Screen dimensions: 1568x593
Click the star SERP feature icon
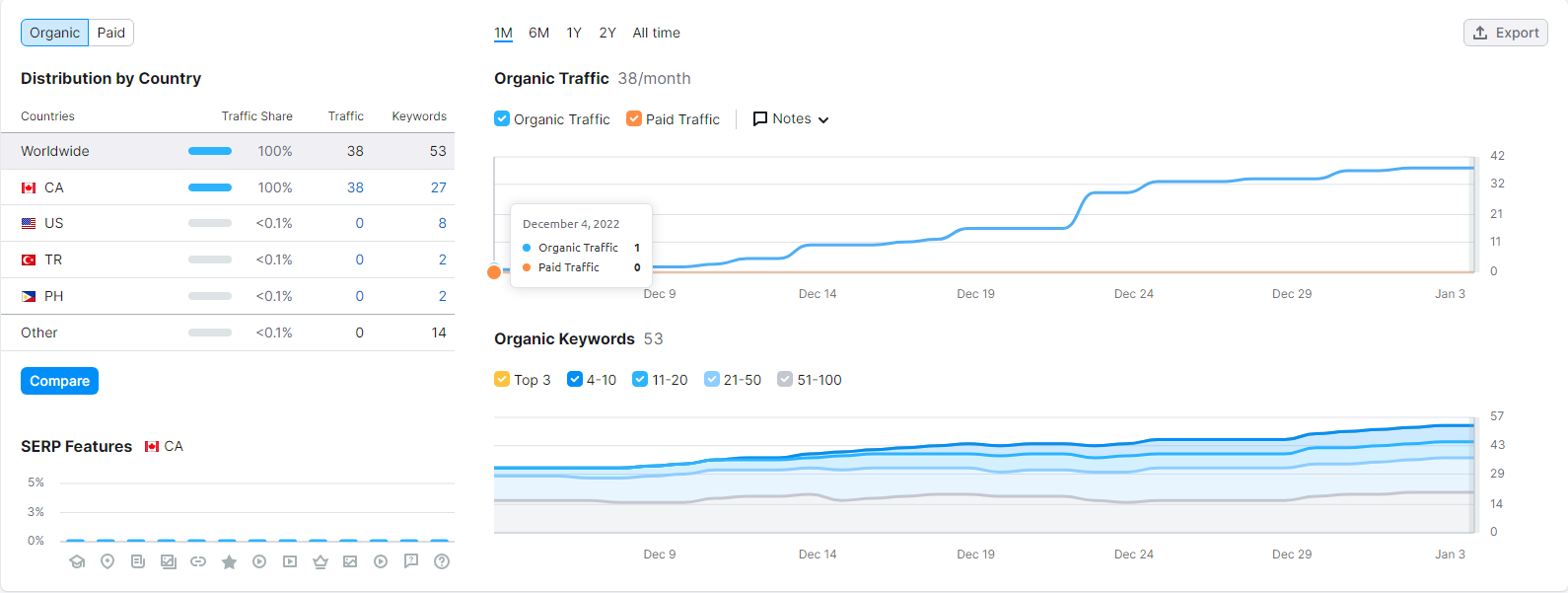click(x=229, y=561)
